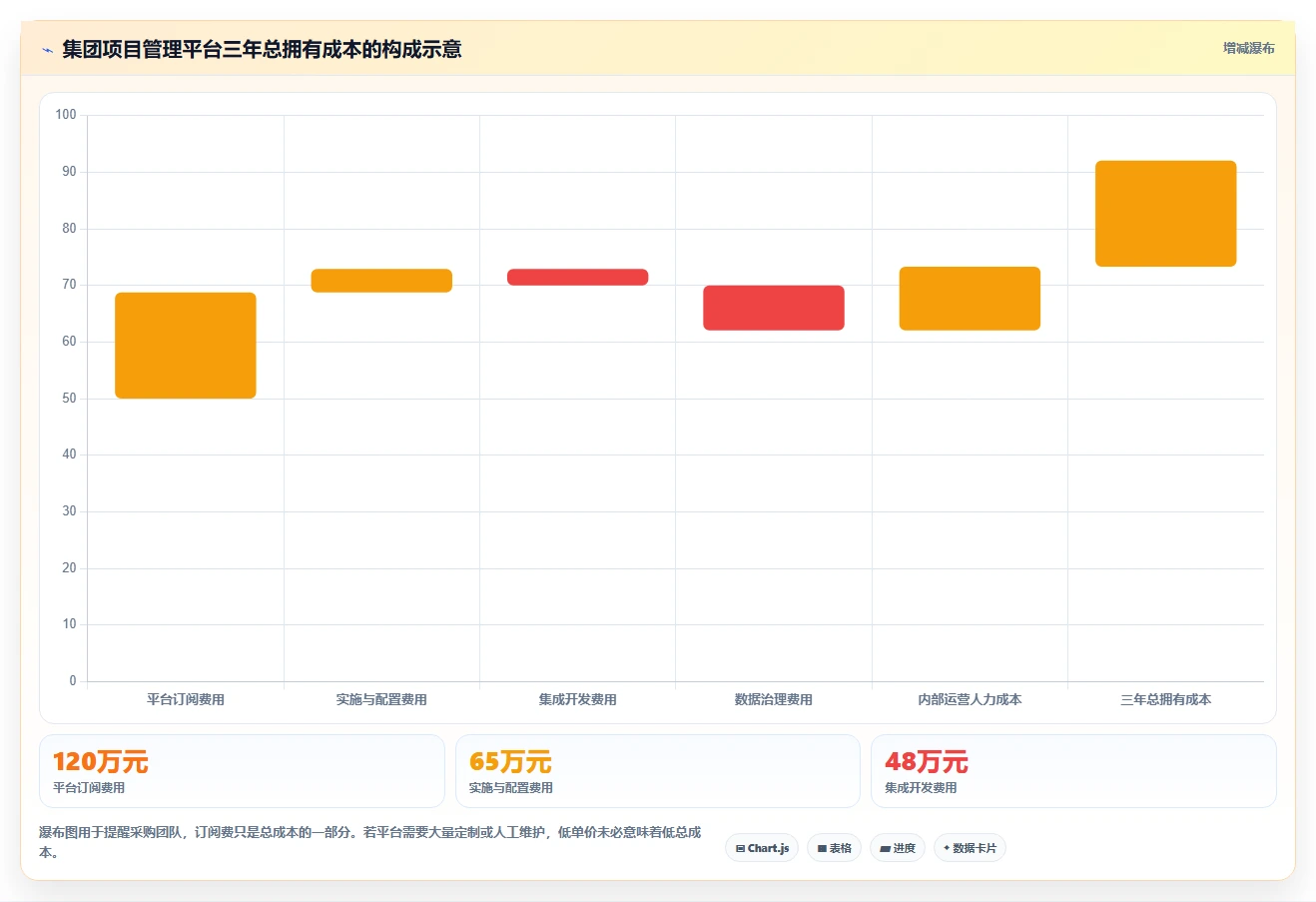Click the 数据卡片 tag chip

click(x=970, y=848)
